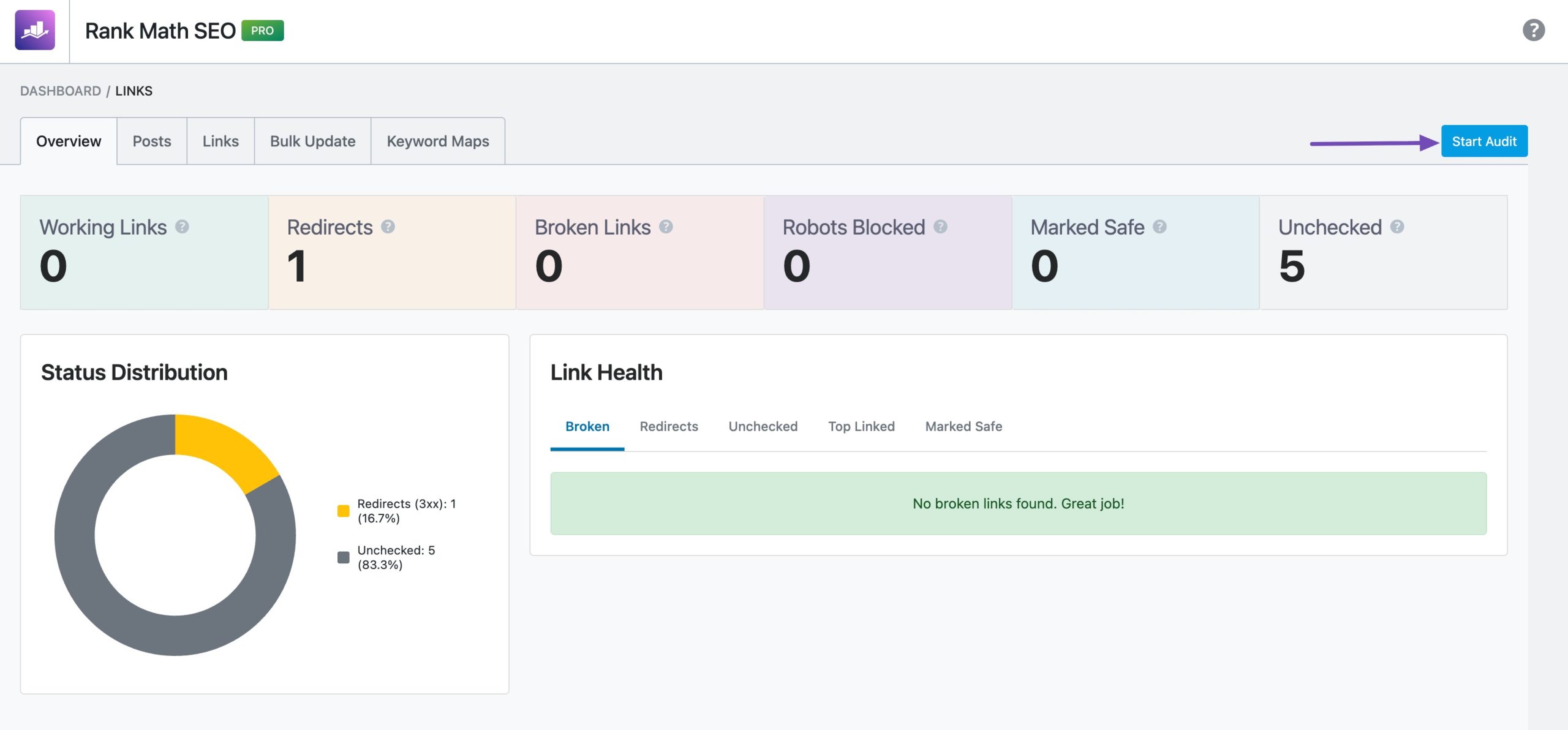
Task: Open the help question mark icon
Action: click(1533, 30)
